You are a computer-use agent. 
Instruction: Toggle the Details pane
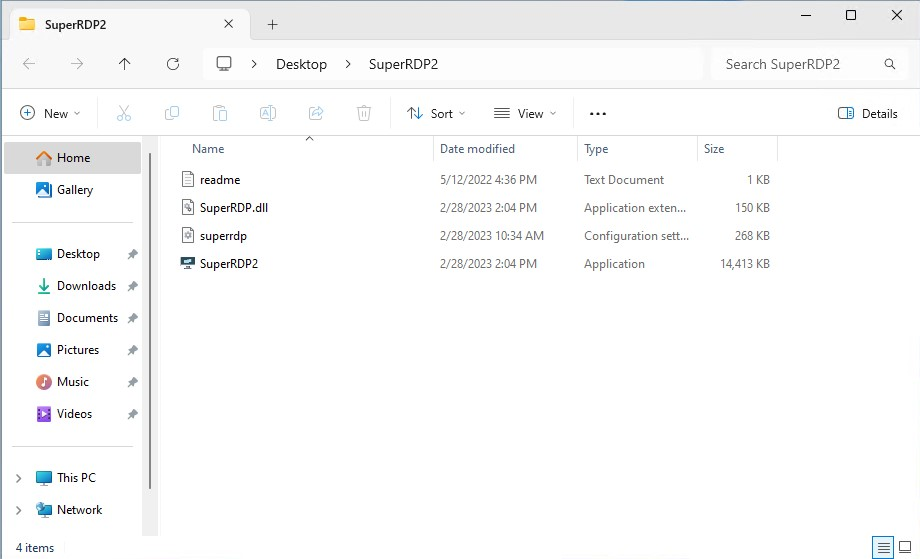pyautogui.click(x=868, y=113)
